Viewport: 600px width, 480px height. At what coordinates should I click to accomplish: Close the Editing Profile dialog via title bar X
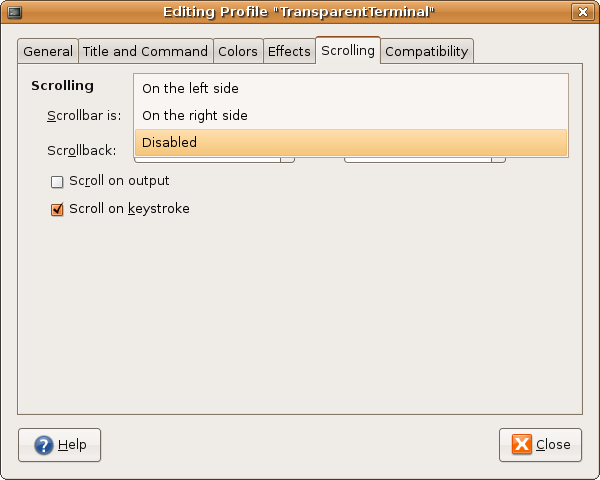pyautogui.click(x=582, y=12)
